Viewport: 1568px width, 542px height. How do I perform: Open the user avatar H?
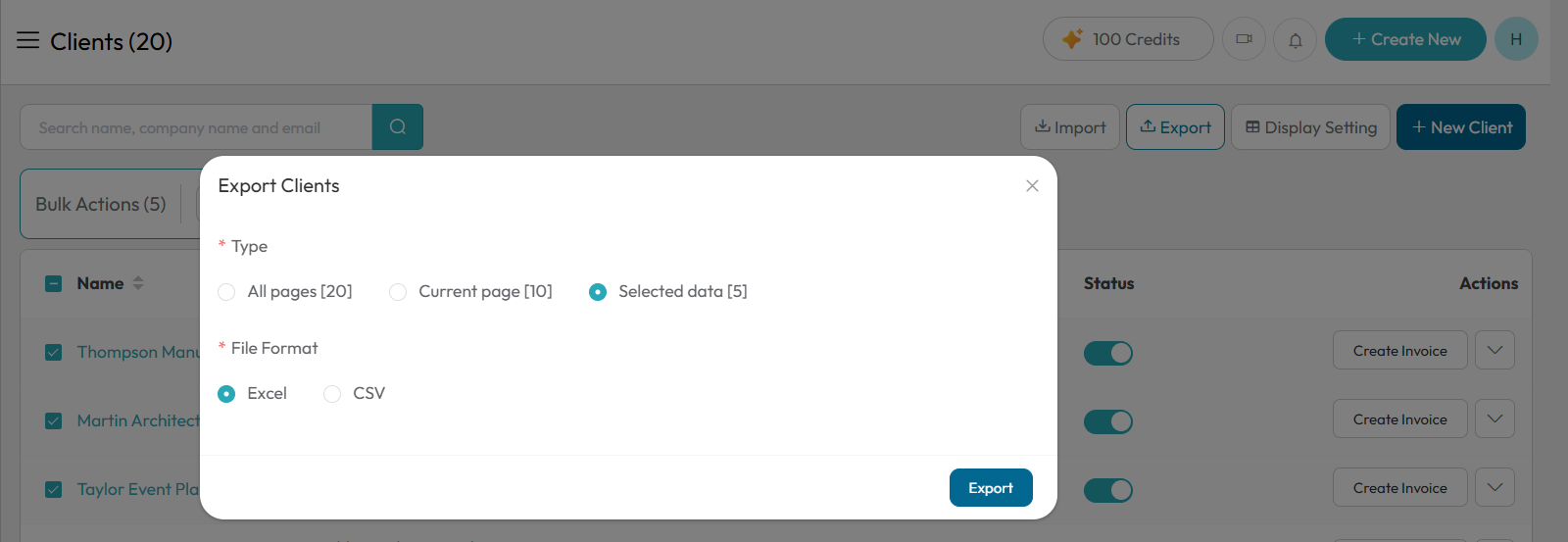click(x=1516, y=39)
